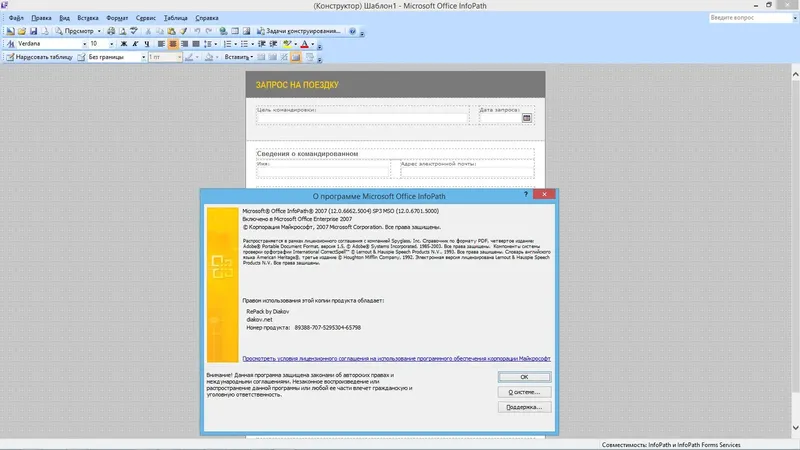This screenshot has height=450, width=800.
Task: Click the increase indent icon
Action: coord(273,44)
